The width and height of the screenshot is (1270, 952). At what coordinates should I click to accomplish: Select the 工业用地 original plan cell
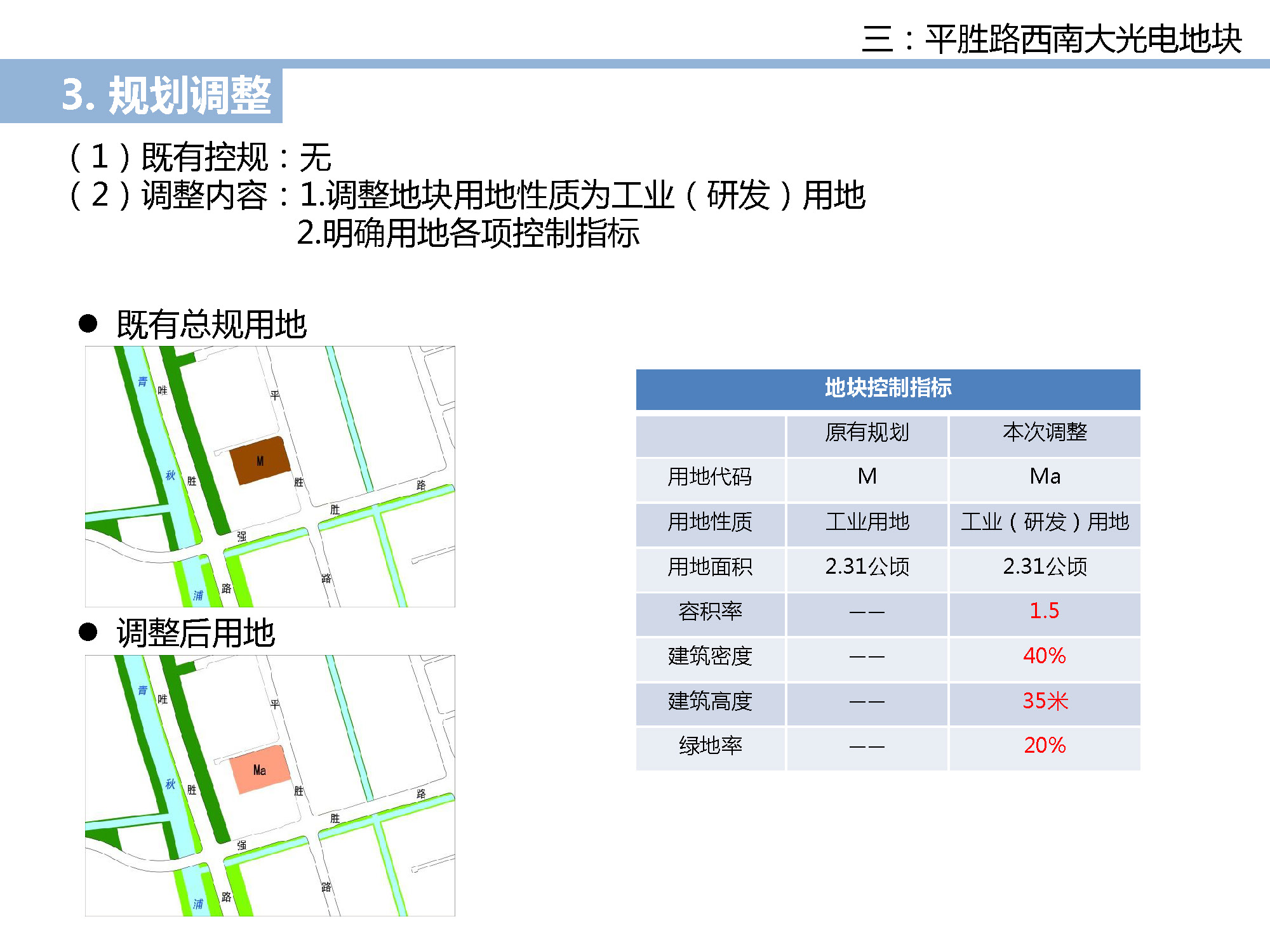coord(867,522)
